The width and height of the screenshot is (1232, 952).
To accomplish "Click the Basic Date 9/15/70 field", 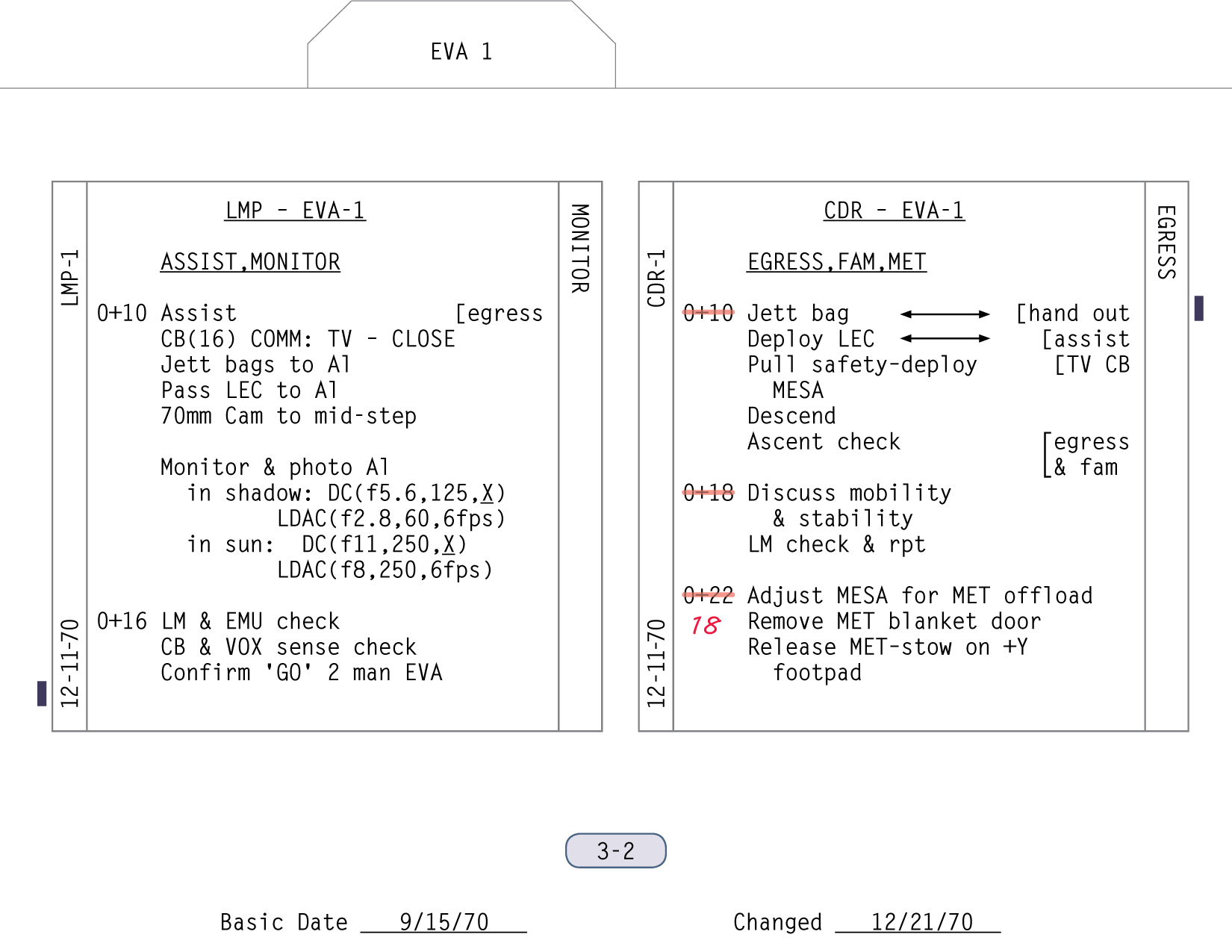I will (444, 923).
